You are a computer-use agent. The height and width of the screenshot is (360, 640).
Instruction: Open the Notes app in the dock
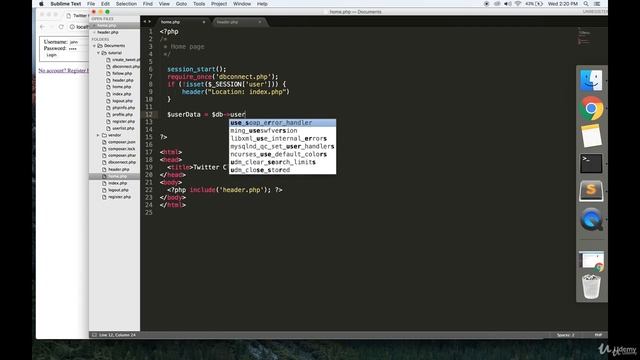591,136
